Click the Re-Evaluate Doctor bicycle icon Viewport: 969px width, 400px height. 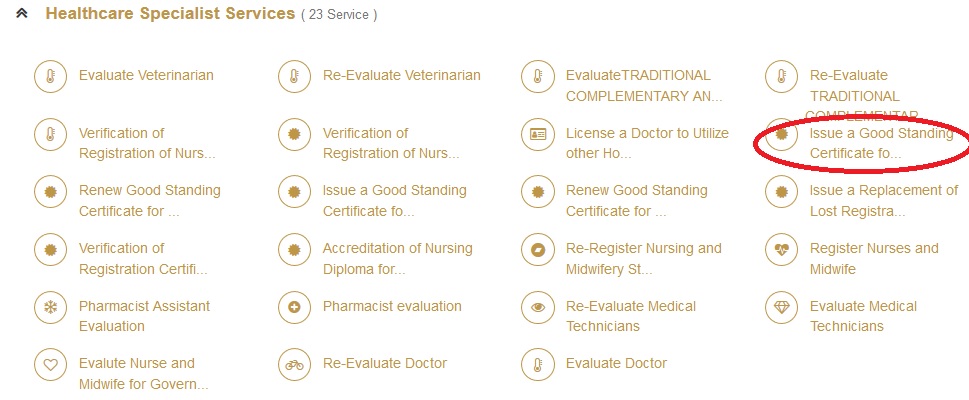pyautogui.click(x=293, y=364)
